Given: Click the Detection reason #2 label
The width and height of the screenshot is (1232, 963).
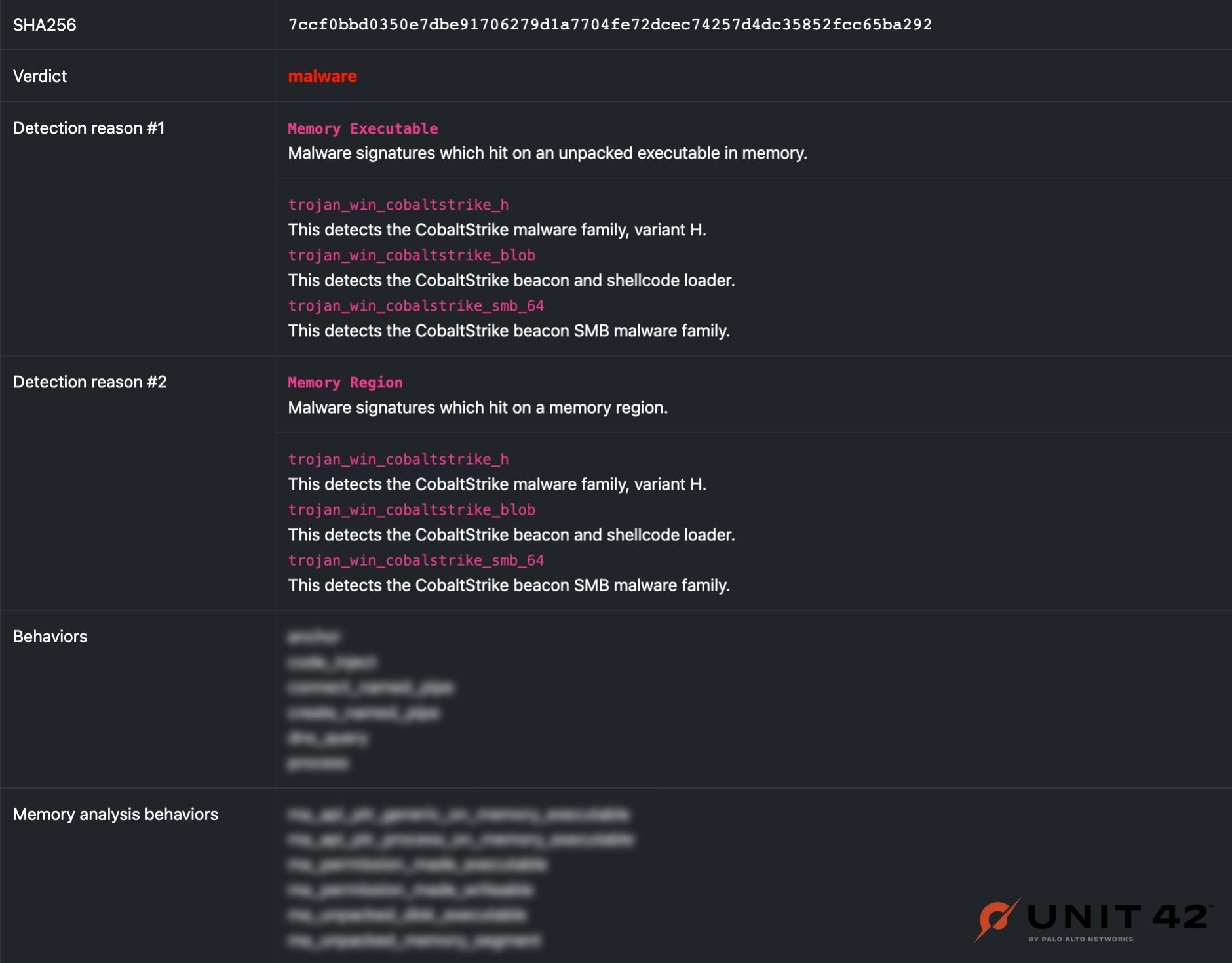Looking at the screenshot, I should pyautogui.click(x=90, y=382).
